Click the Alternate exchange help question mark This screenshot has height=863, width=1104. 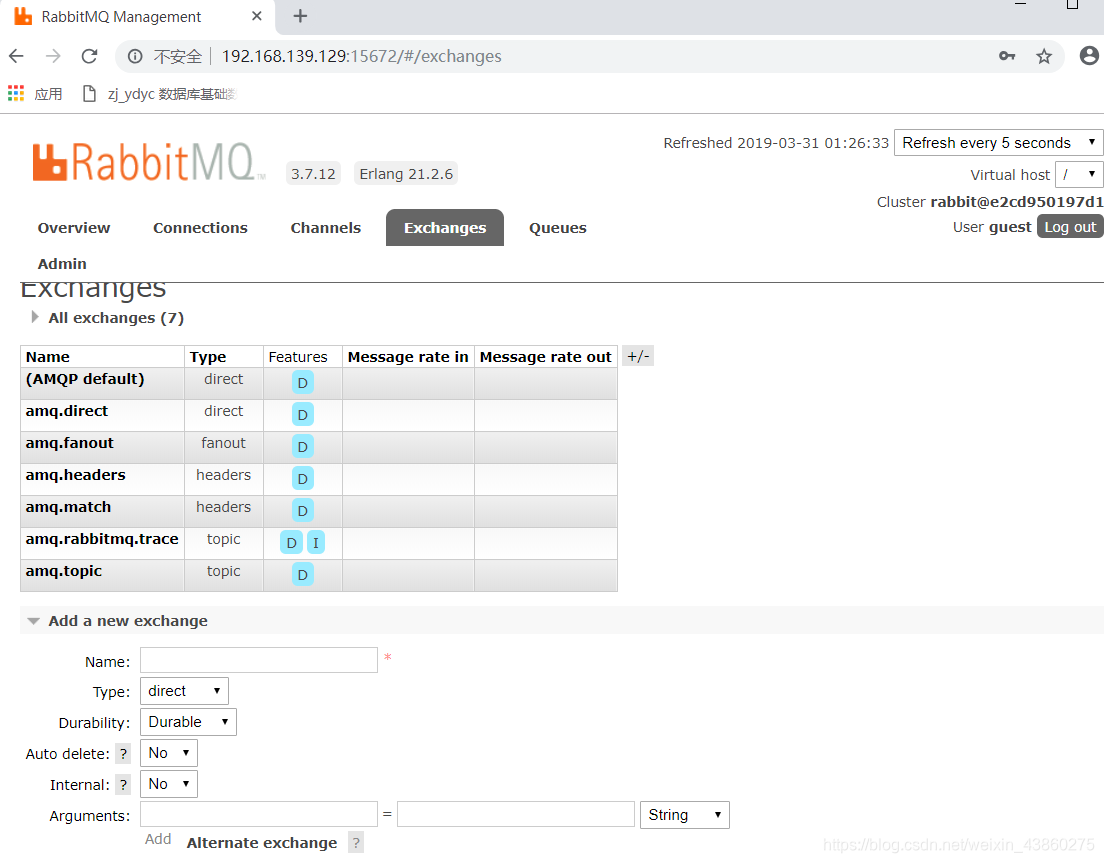356,843
